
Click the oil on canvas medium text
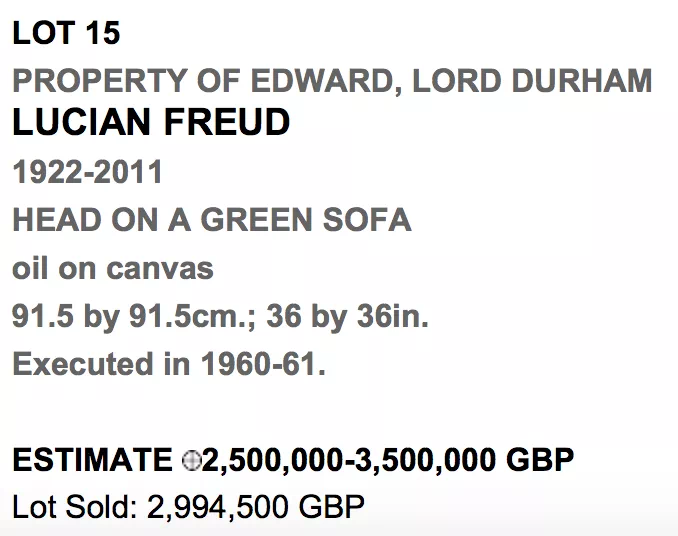(x=113, y=268)
